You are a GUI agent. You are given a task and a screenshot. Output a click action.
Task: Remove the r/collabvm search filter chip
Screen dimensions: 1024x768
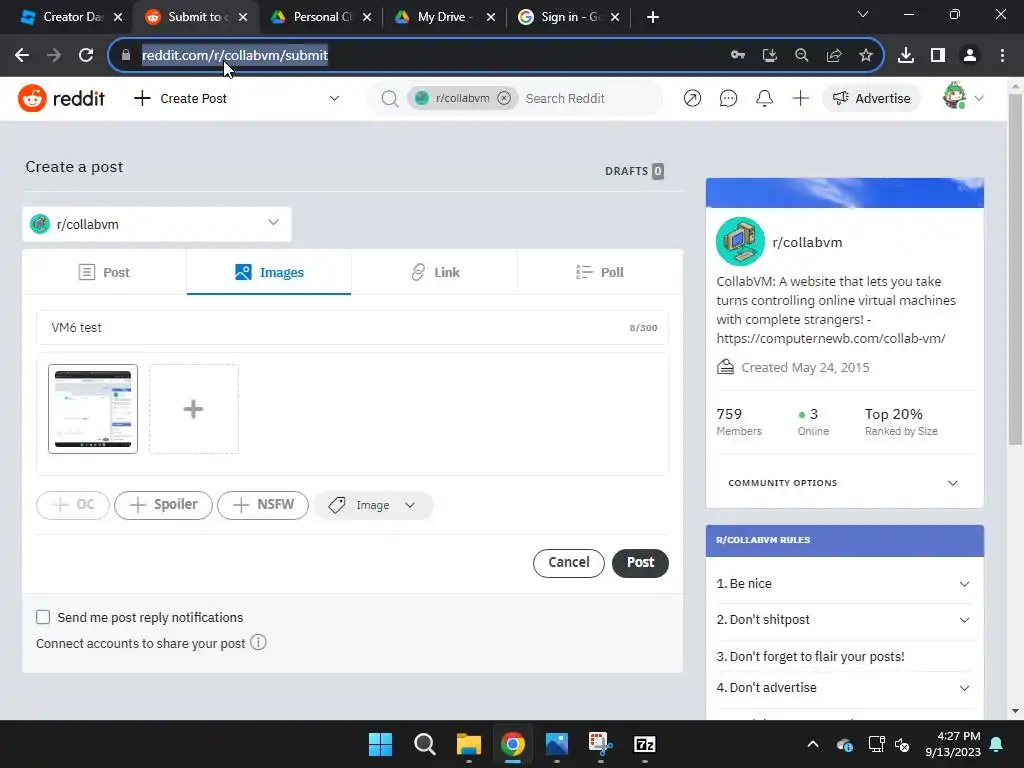(x=504, y=98)
